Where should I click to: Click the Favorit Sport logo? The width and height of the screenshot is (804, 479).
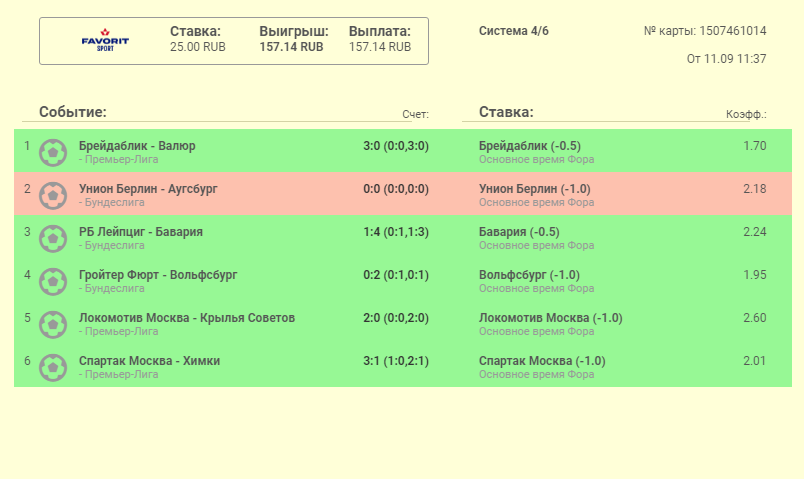point(105,40)
